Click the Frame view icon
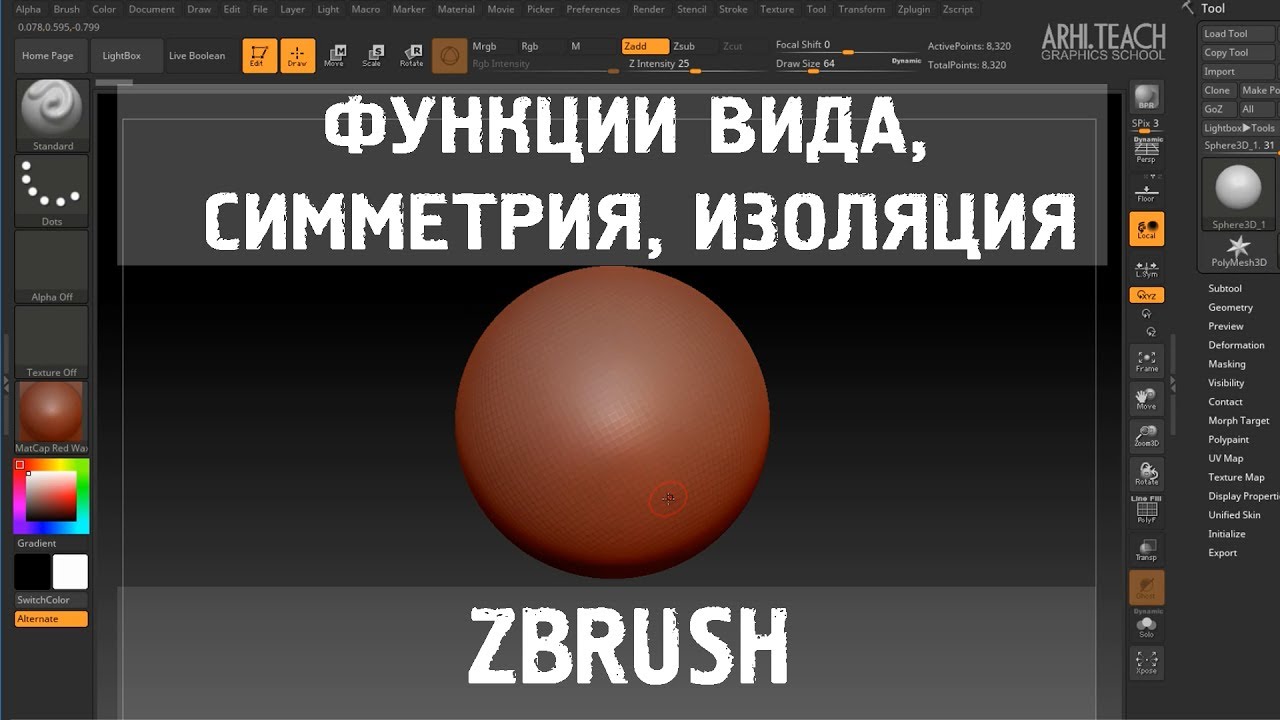This screenshot has height=720, width=1280. tap(1146, 361)
